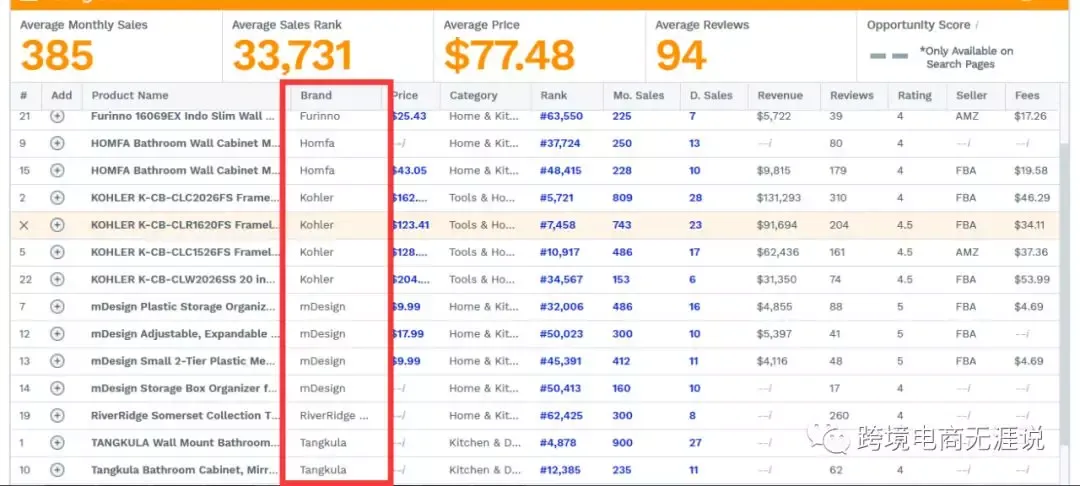1080x486 pixels.
Task: Open KOHLER K-CB-CLC2026FS product name
Action: [185, 198]
